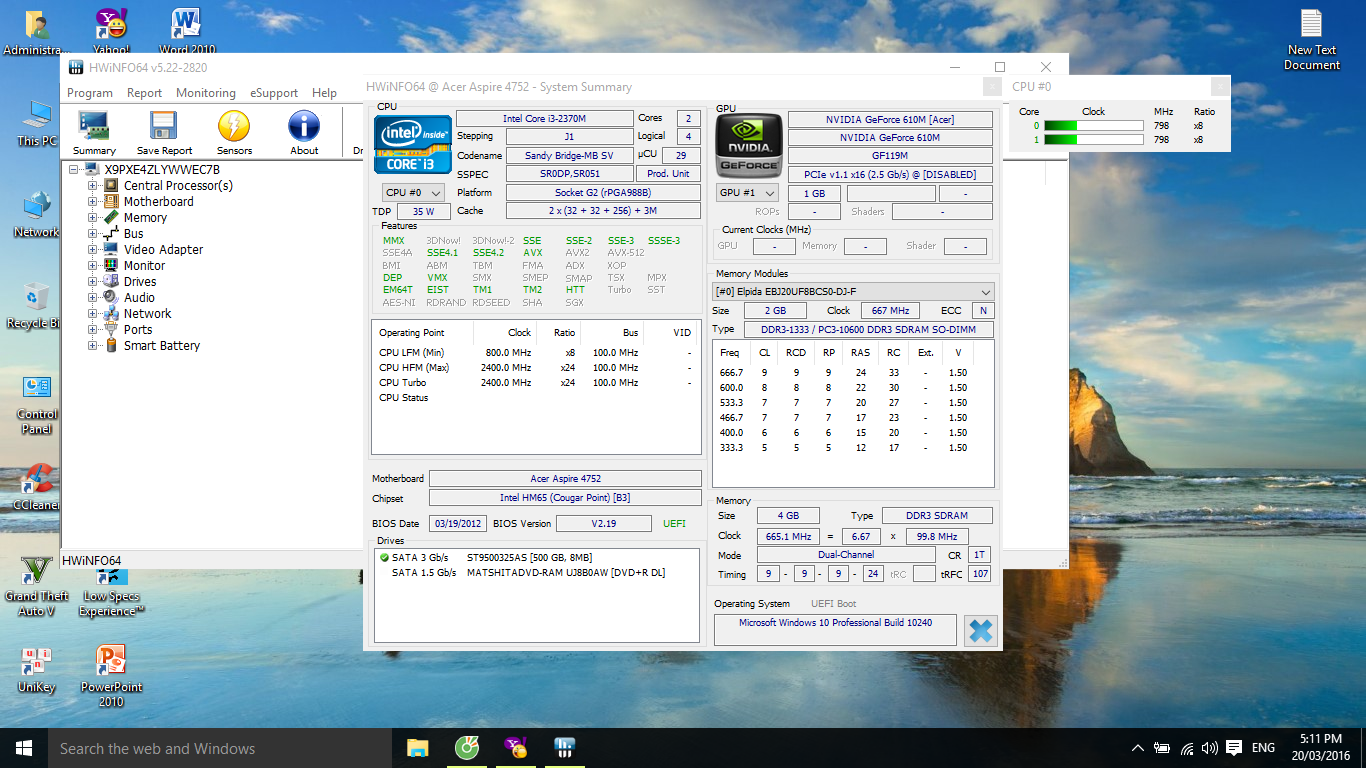Open the GPU #1 selector dropdown

click(747, 193)
